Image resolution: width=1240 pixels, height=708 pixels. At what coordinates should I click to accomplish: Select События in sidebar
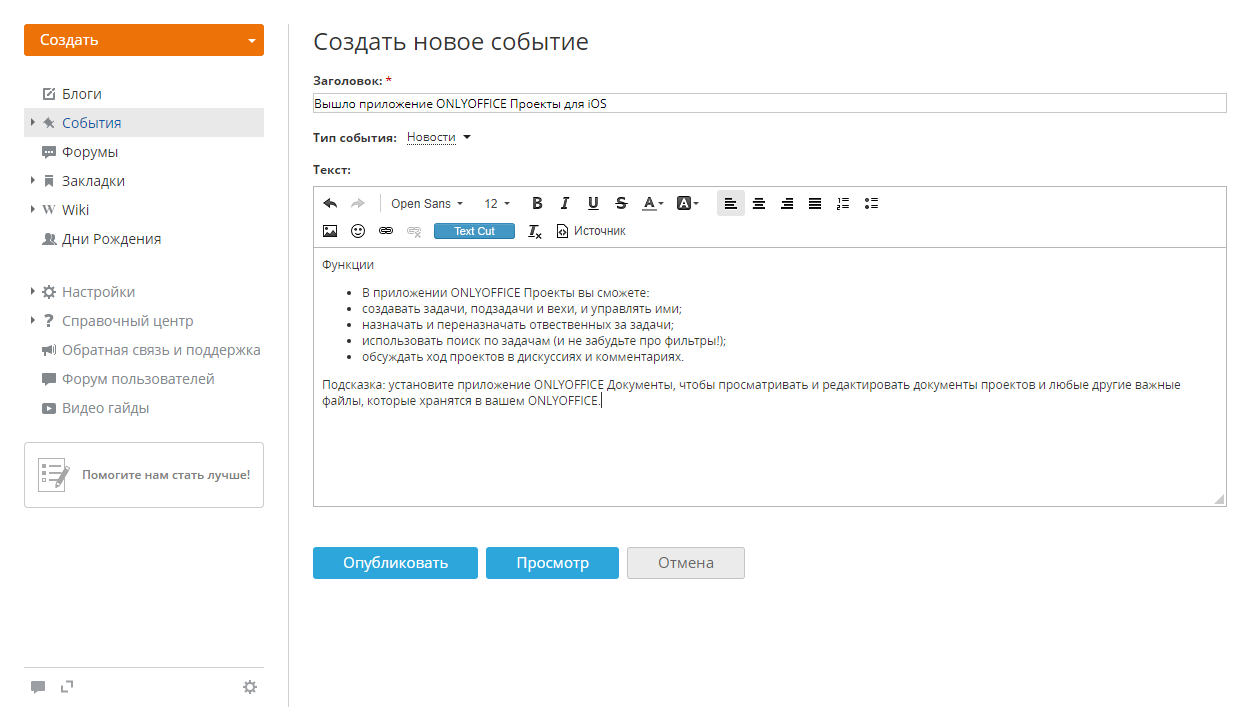click(x=91, y=123)
